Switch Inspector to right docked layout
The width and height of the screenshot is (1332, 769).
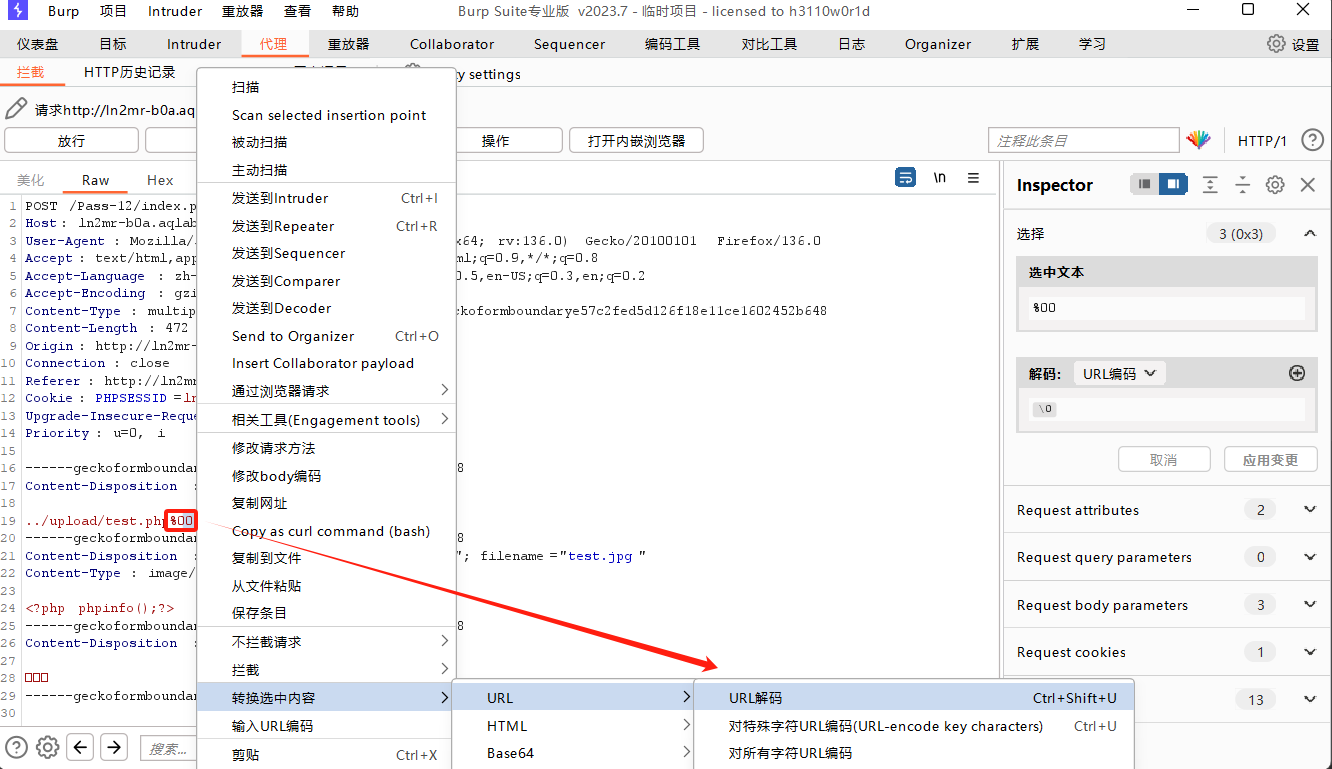[1173, 184]
